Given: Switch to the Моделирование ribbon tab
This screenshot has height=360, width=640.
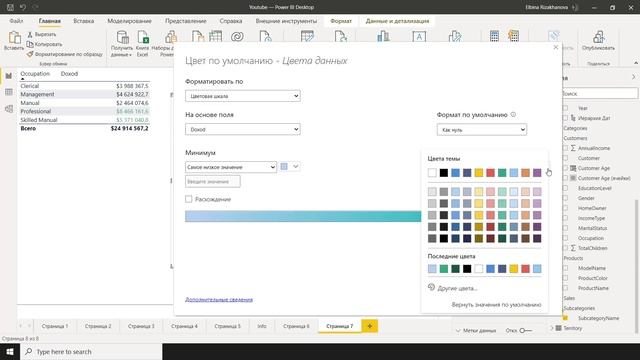Looking at the screenshot, I should (129, 21).
